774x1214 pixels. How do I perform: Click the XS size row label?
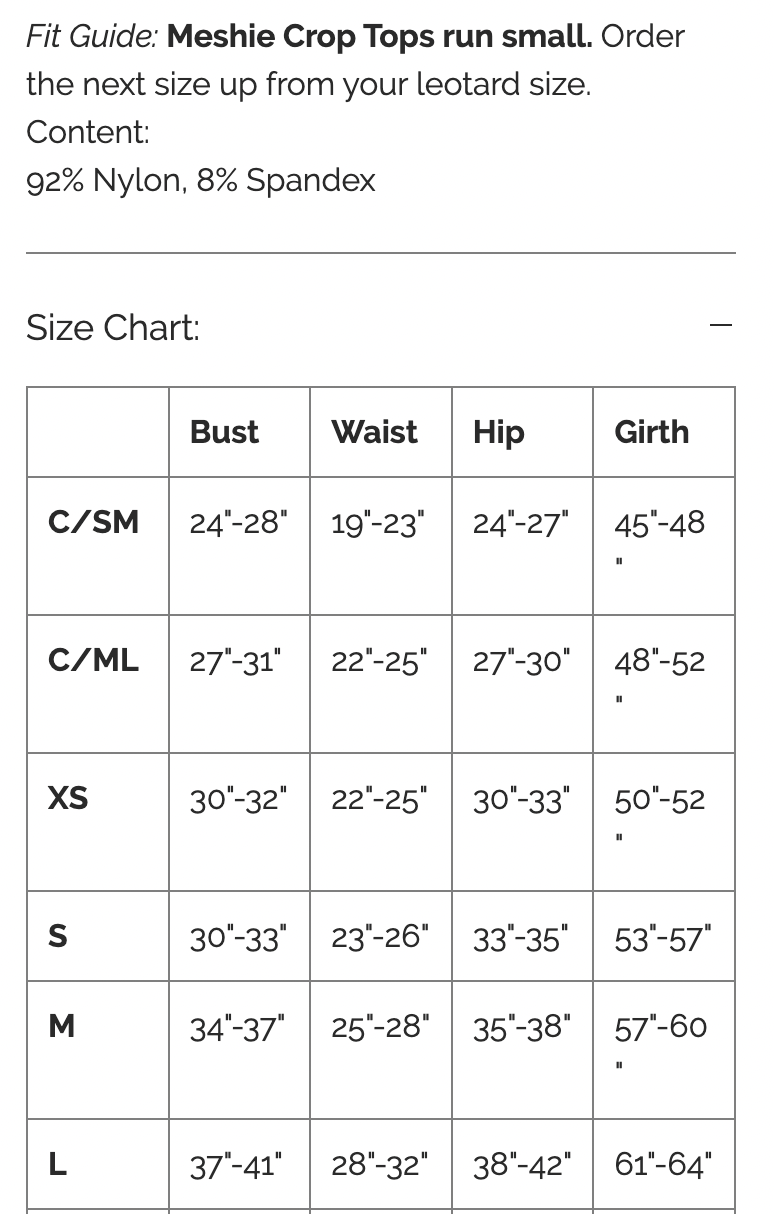point(68,798)
